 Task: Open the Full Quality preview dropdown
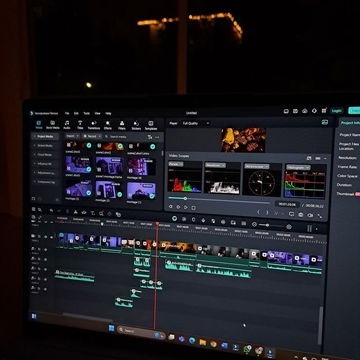tap(196, 123)
